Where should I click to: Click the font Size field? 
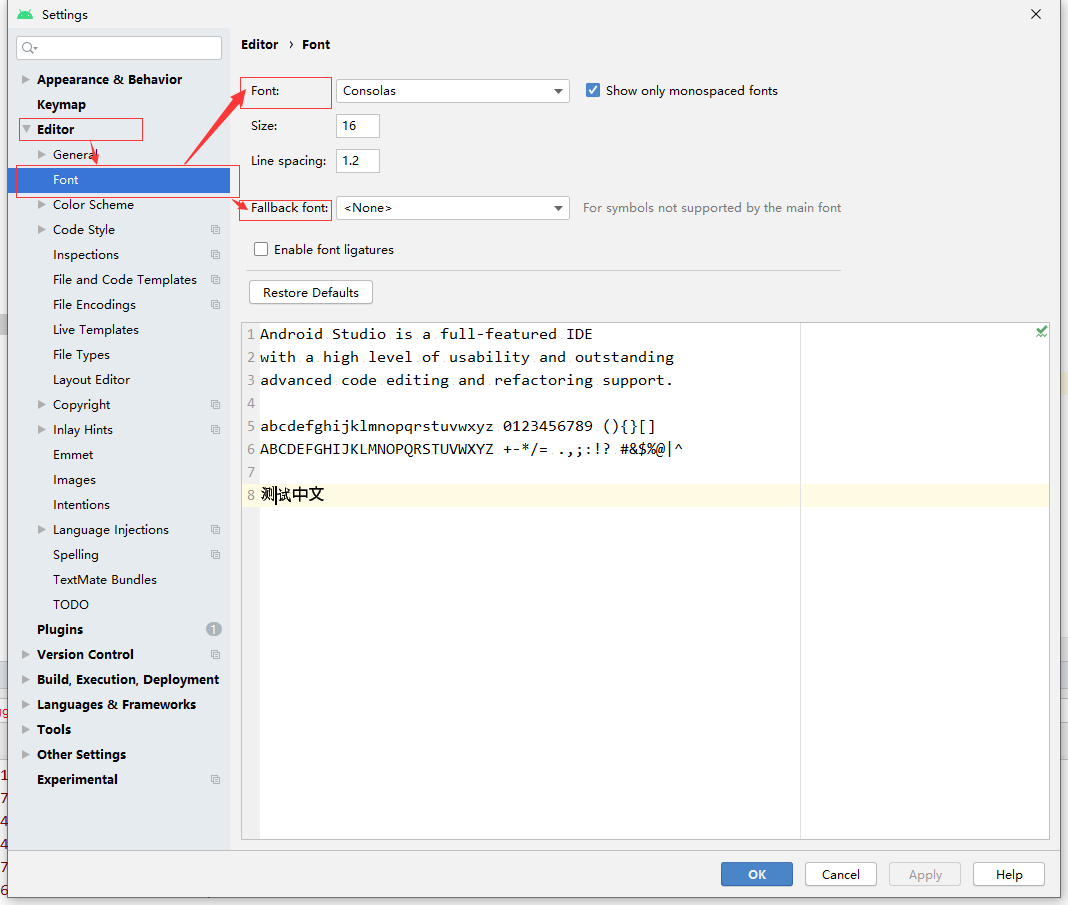click(358, 126)
